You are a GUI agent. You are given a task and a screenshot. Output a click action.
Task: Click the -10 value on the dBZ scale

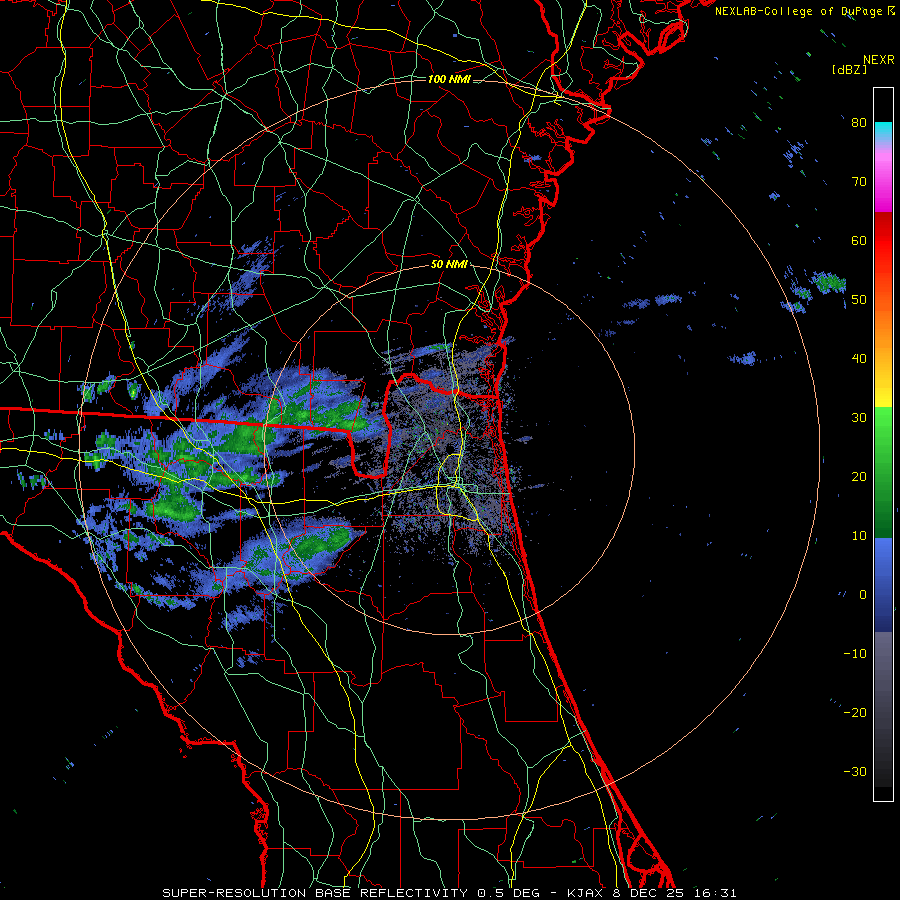coord(855,654)
